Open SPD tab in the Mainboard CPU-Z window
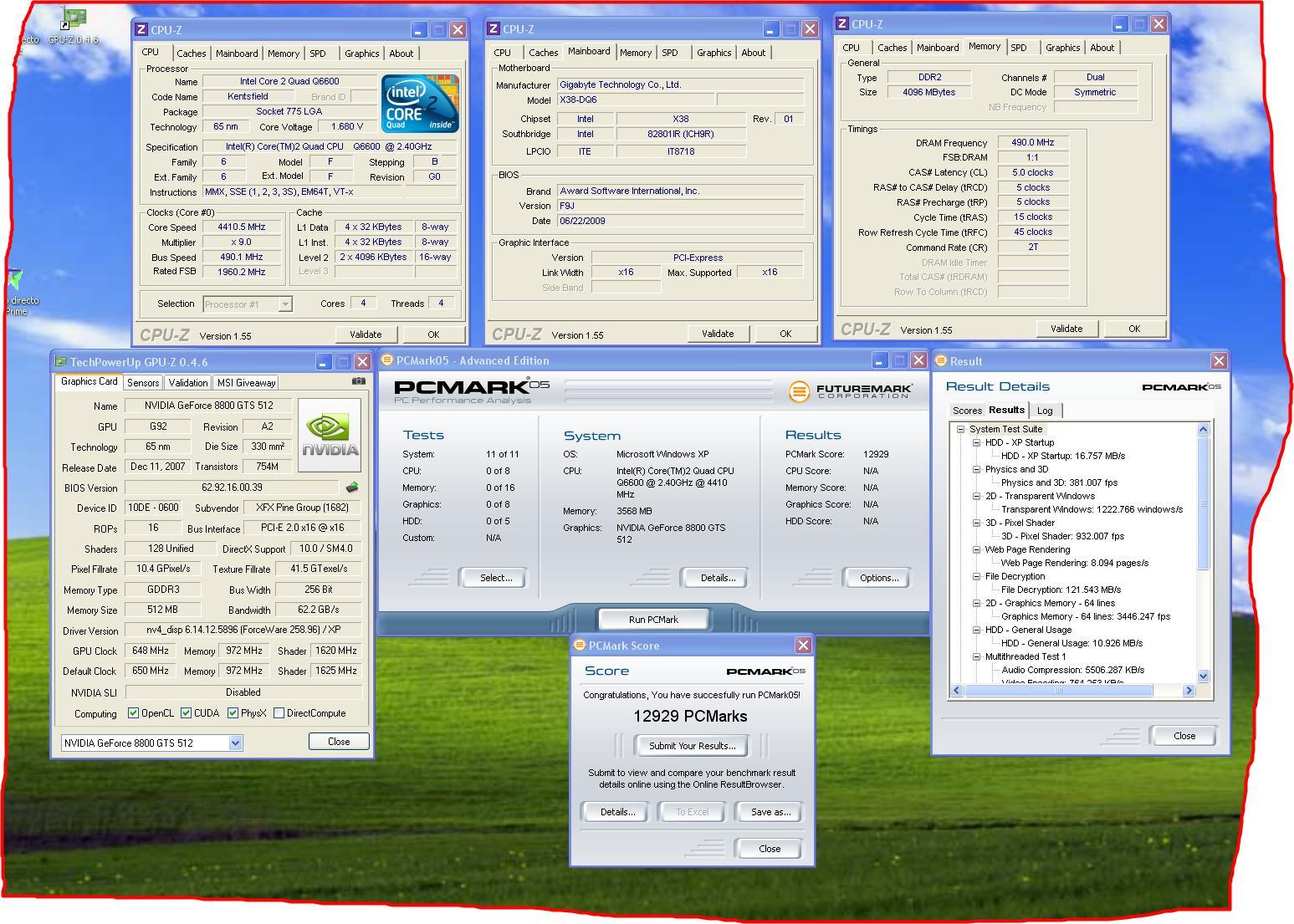This screenshot has height=924, width=1294. coord(670,53)
